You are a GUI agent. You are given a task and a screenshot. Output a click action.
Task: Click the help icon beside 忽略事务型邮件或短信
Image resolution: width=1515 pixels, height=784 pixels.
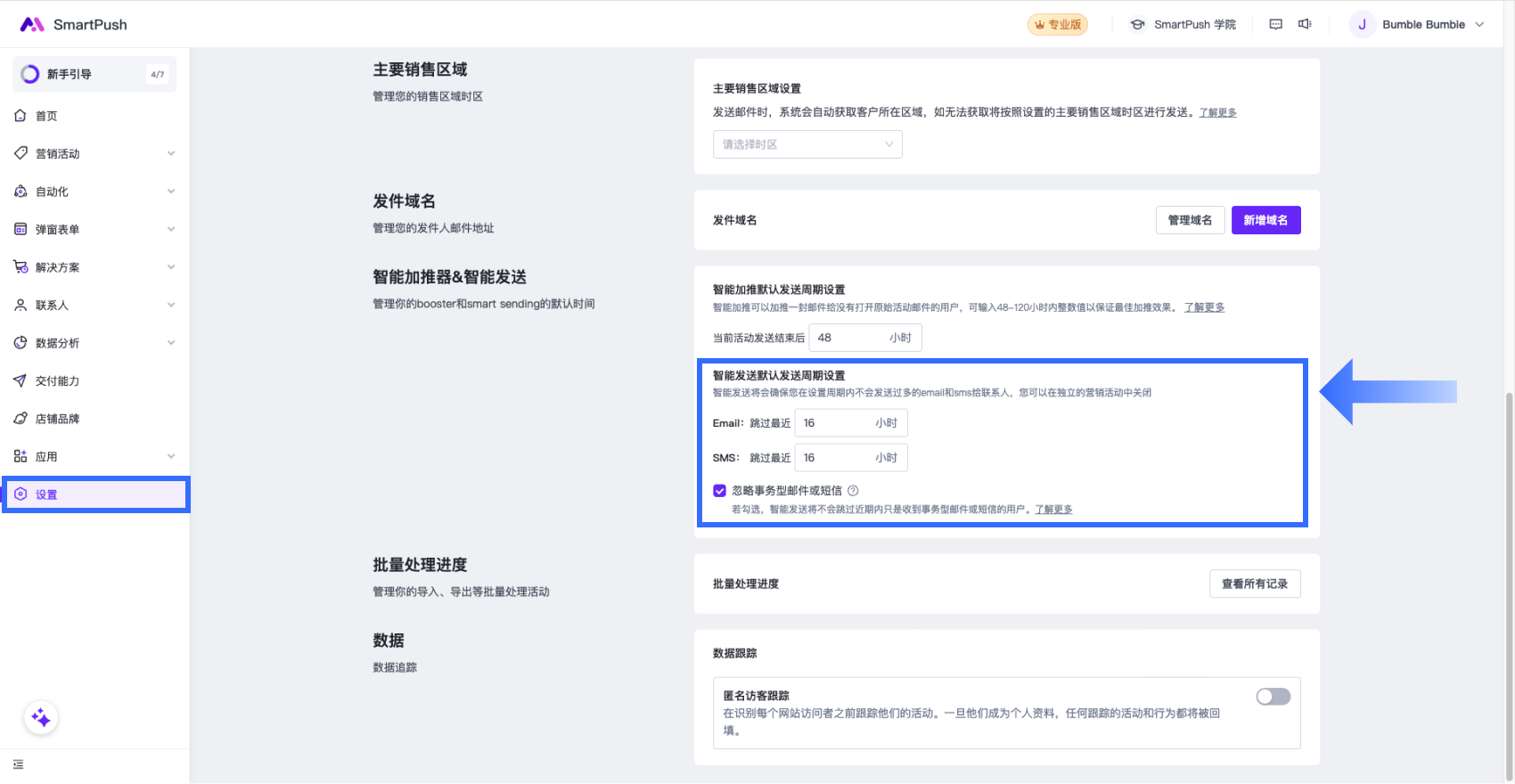[x=853, y=491]
